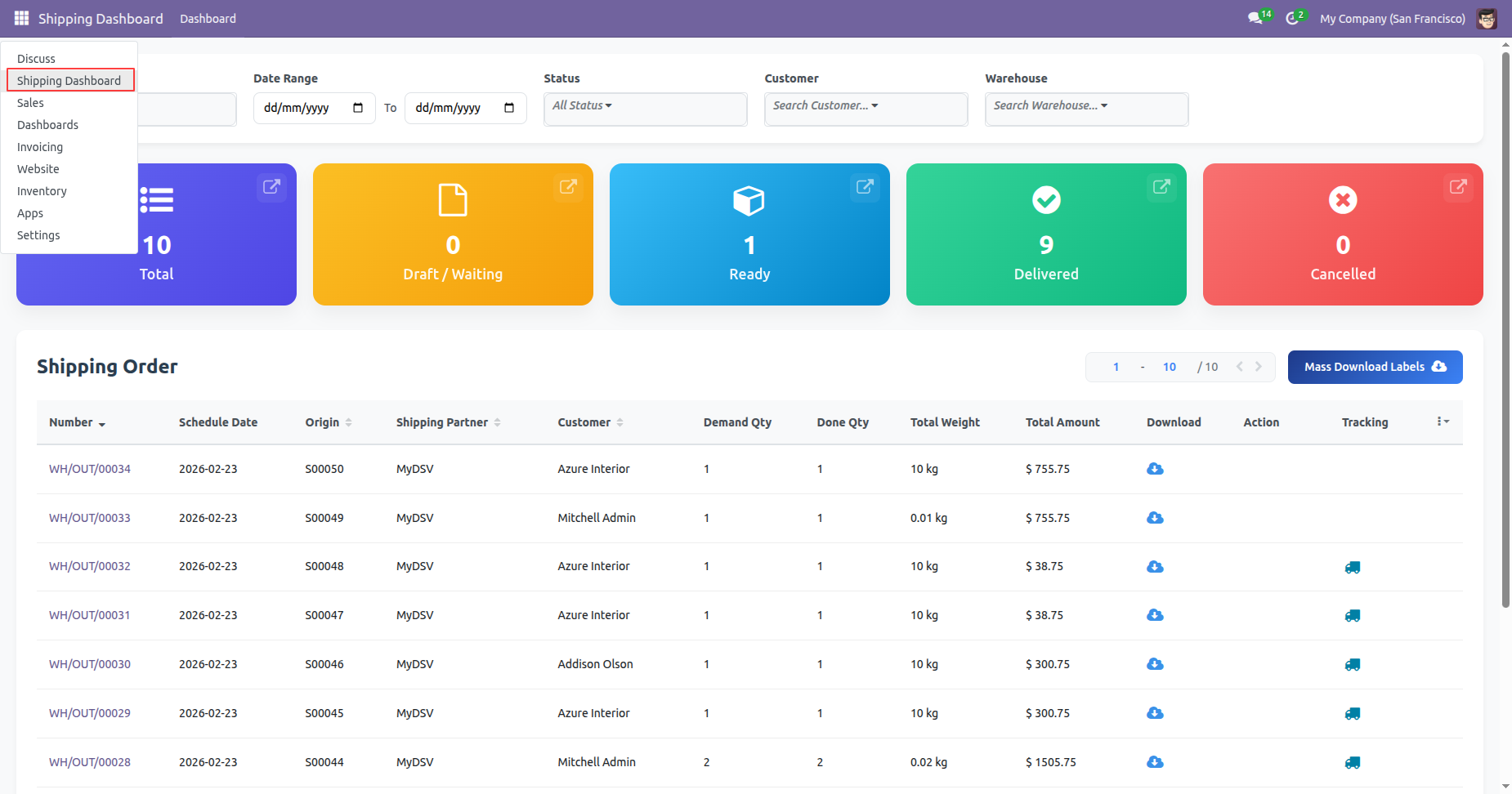Open external link icon on Cancelled card

pos(1458,187)
